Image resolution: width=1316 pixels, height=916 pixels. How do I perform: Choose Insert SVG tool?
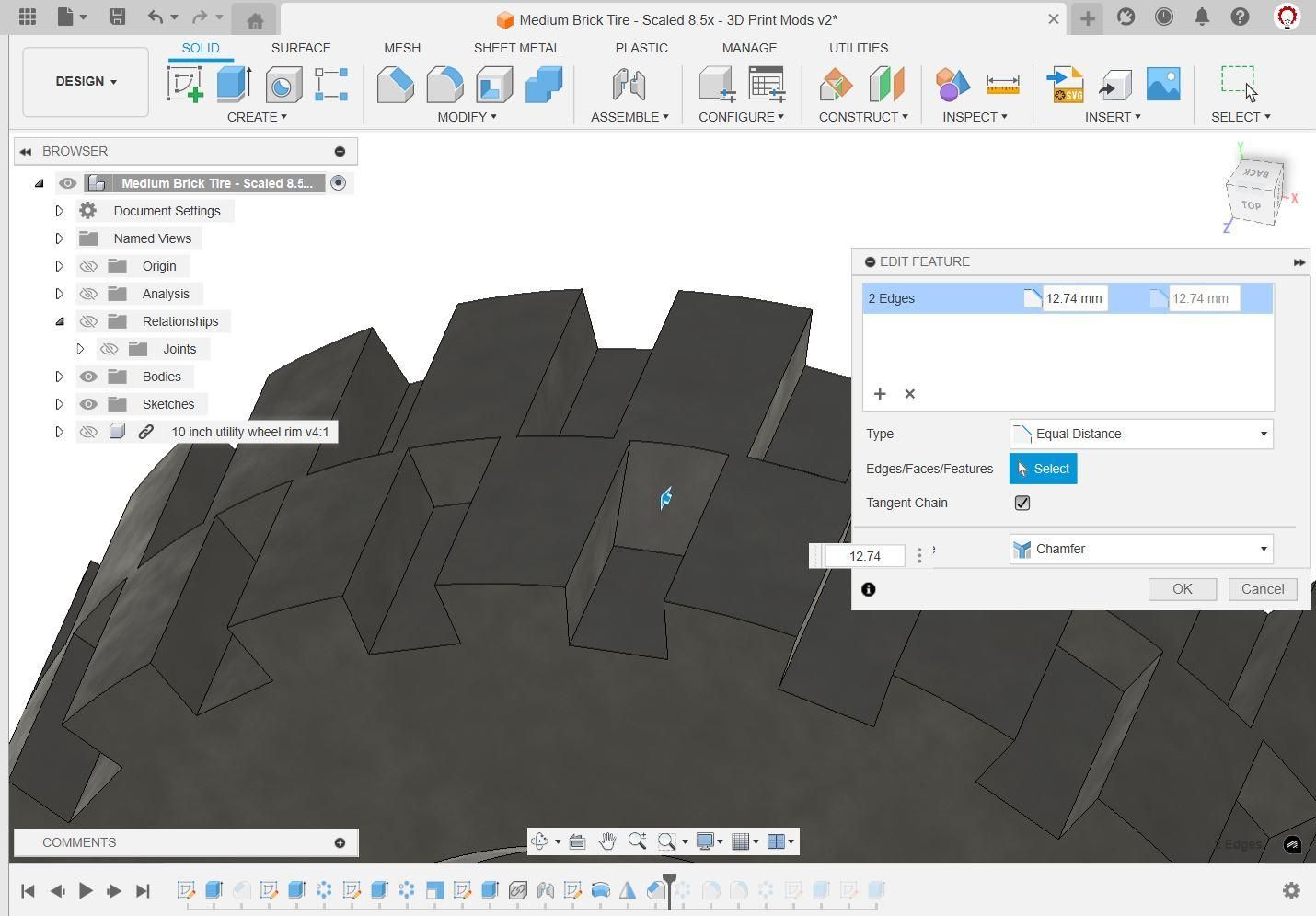pos(1065,84)
